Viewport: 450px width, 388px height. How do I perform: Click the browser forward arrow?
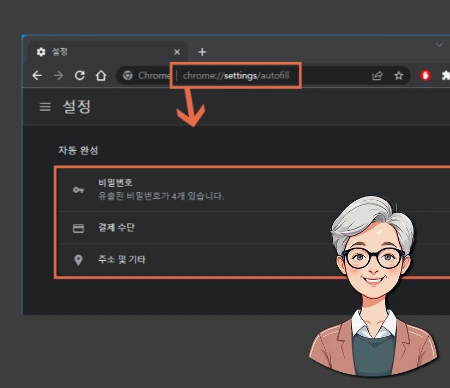click(x=58, y=76)
